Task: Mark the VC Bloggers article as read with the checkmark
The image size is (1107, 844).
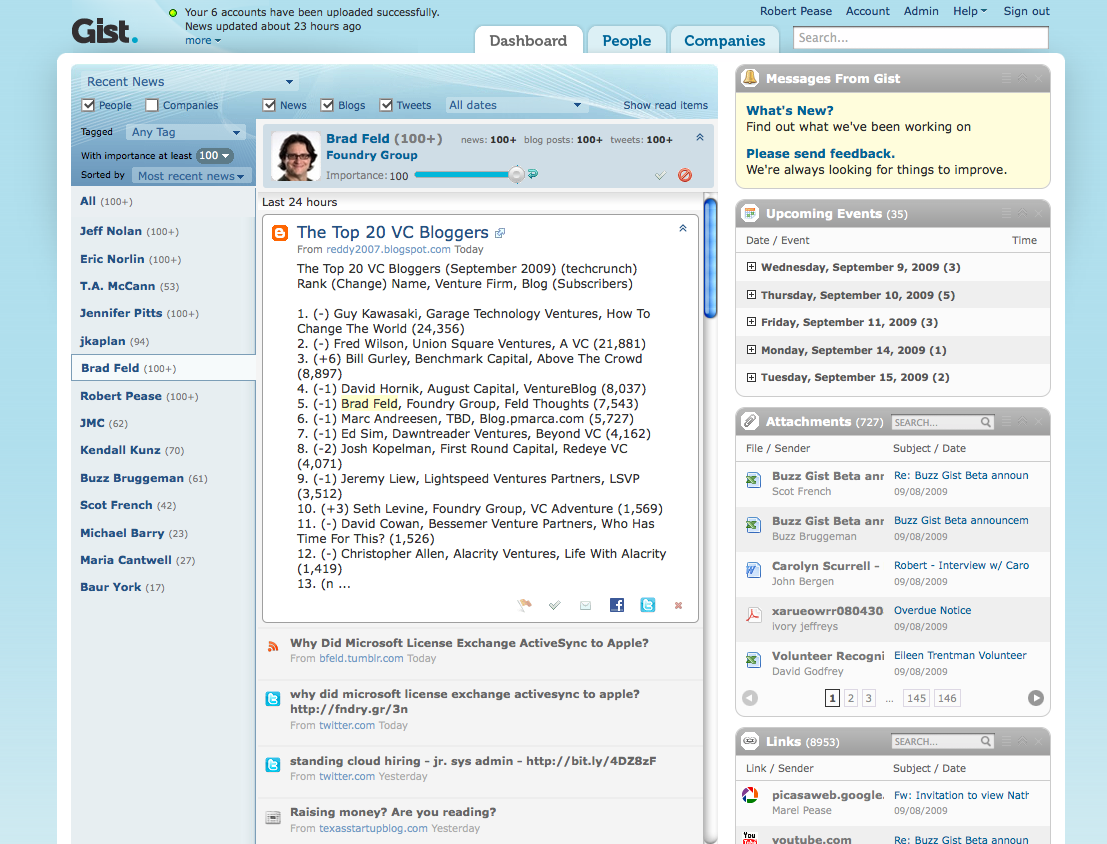Action: point(555,605)
